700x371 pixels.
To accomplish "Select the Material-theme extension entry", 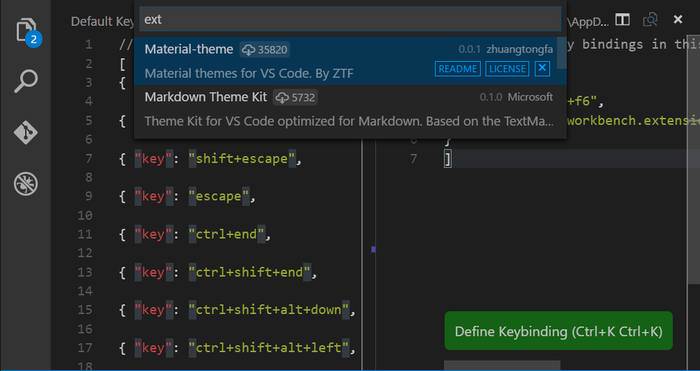I will 350,61.
